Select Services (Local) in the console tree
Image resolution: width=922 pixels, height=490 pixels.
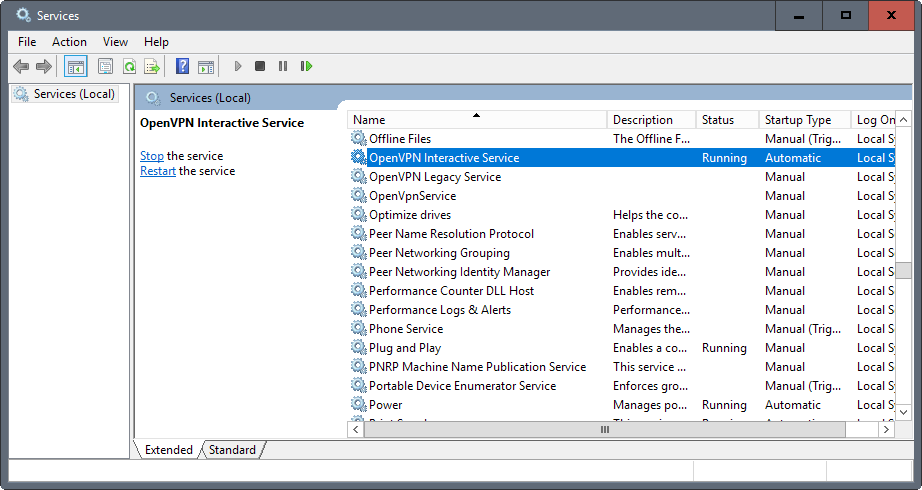(65, 94)
